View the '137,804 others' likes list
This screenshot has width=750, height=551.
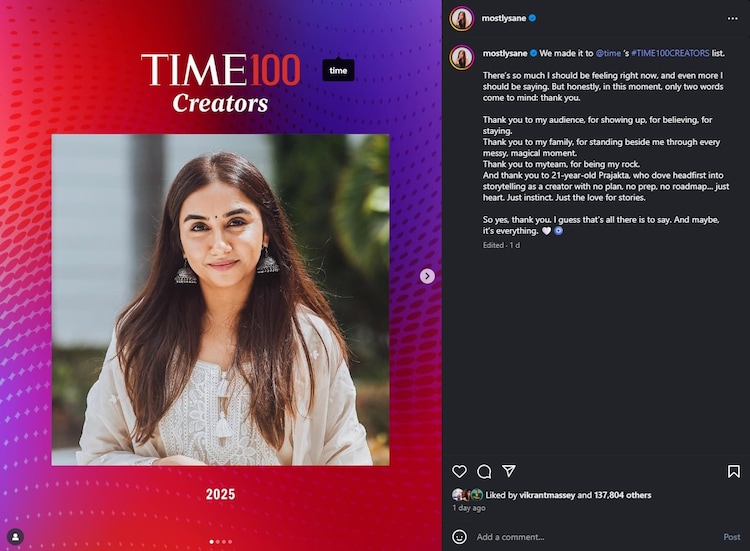(623, 495)
